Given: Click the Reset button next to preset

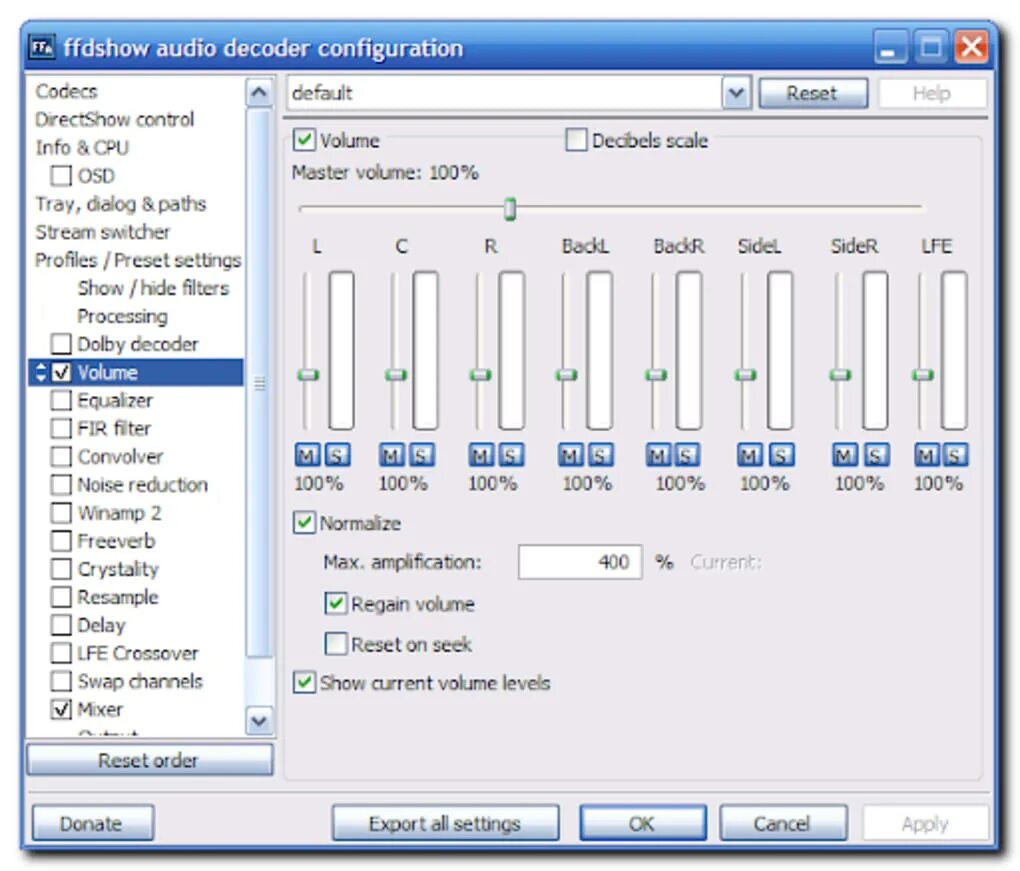Looking at the screenshot, I should (812, 93).
